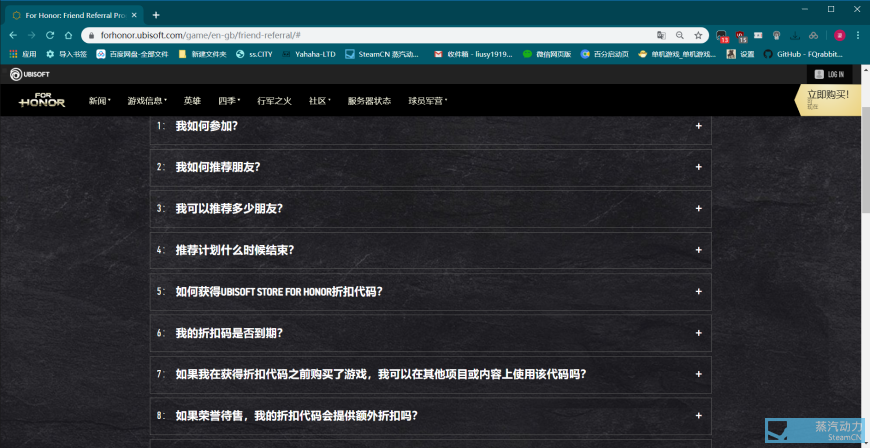Click question text 我如何推荐朋友?
The width and height of the screenshot is (870, 448).
click(218, 167)
